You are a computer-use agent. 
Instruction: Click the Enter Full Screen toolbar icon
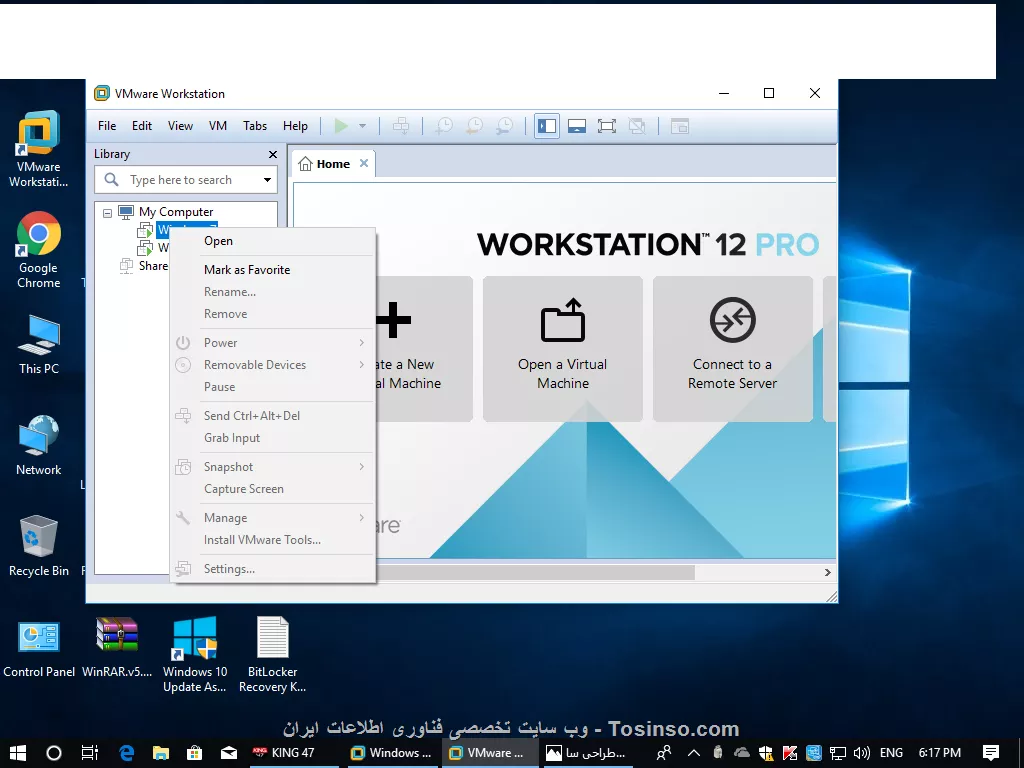607,126
